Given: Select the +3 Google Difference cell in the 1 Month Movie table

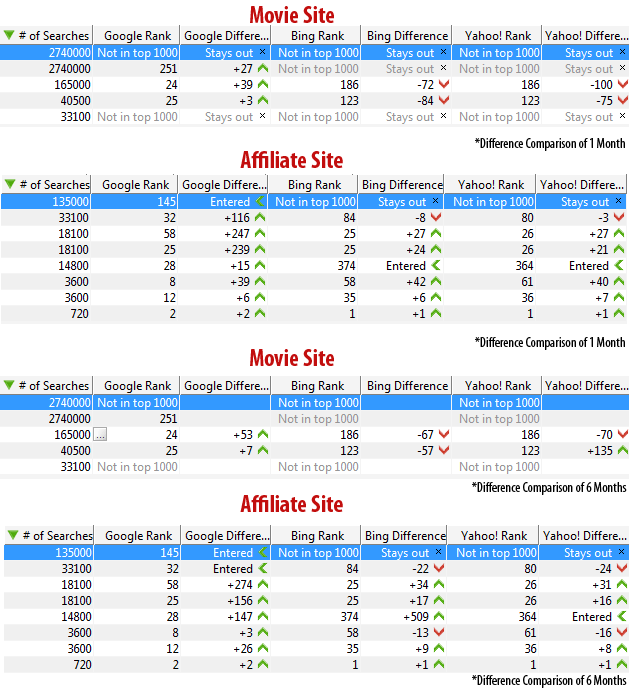Looking at the screenshot, I should [x=226, y=100].
